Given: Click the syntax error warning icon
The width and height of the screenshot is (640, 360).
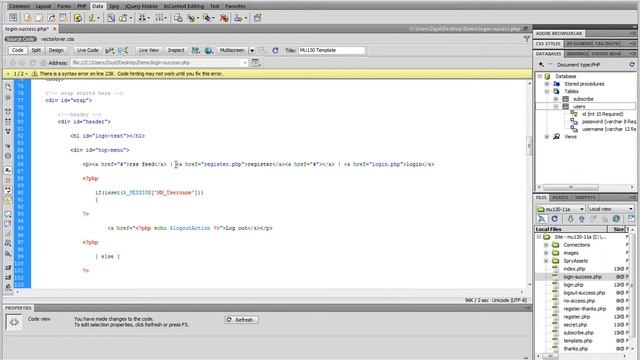Looking at the screenshot, I should point(34,74).
